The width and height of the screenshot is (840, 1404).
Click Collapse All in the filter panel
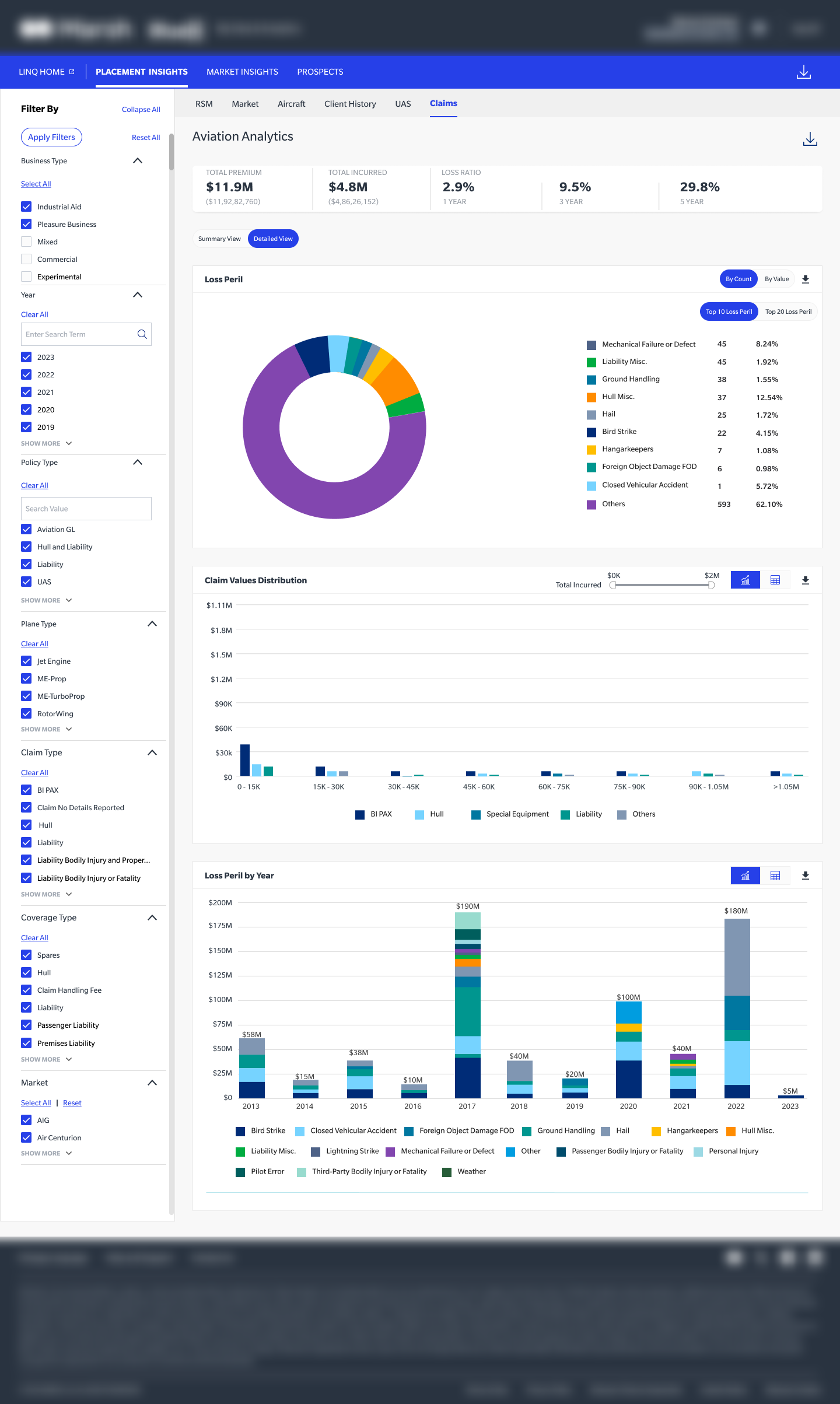(141, 110)
